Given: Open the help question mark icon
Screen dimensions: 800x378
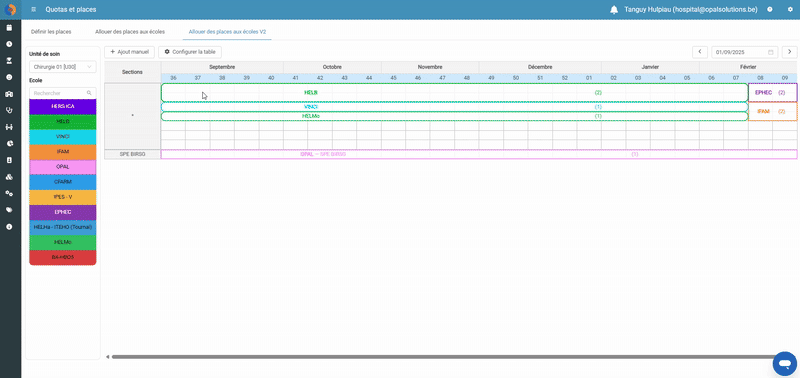Looking at the screenshot, I should point(769,10).
